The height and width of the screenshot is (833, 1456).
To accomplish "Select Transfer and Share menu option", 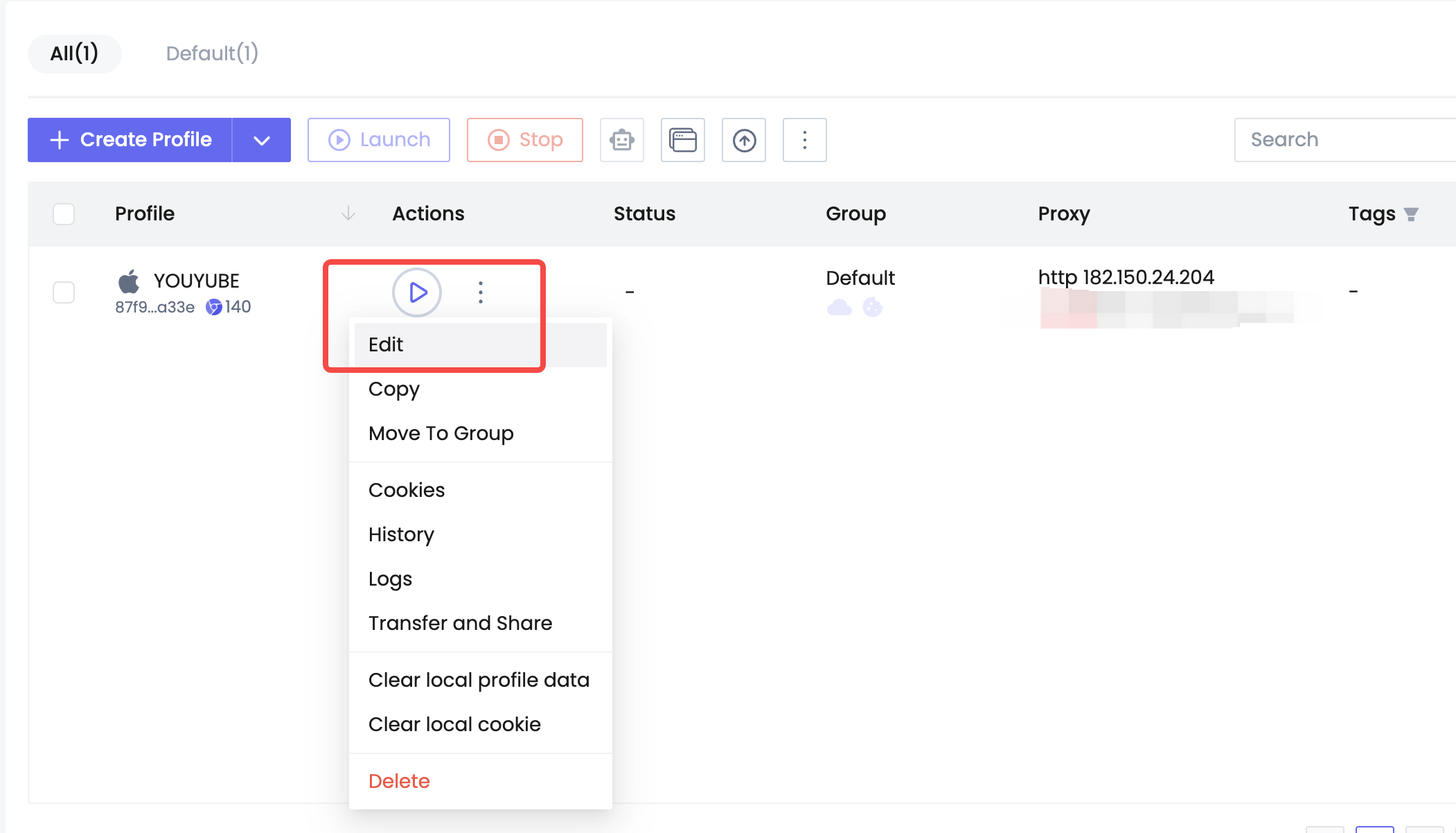I will (460, 622).
